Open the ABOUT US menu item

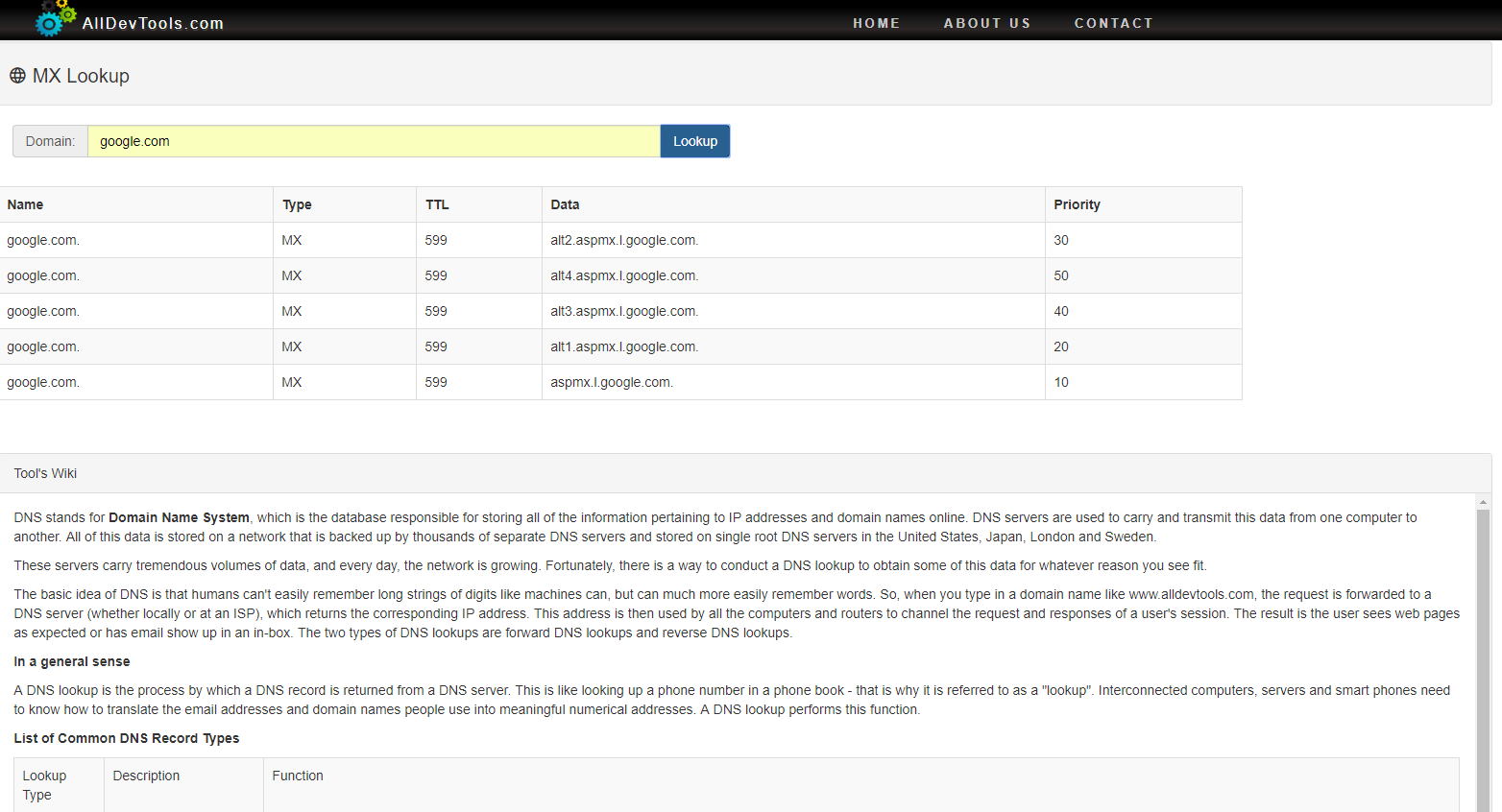point(987,23)
